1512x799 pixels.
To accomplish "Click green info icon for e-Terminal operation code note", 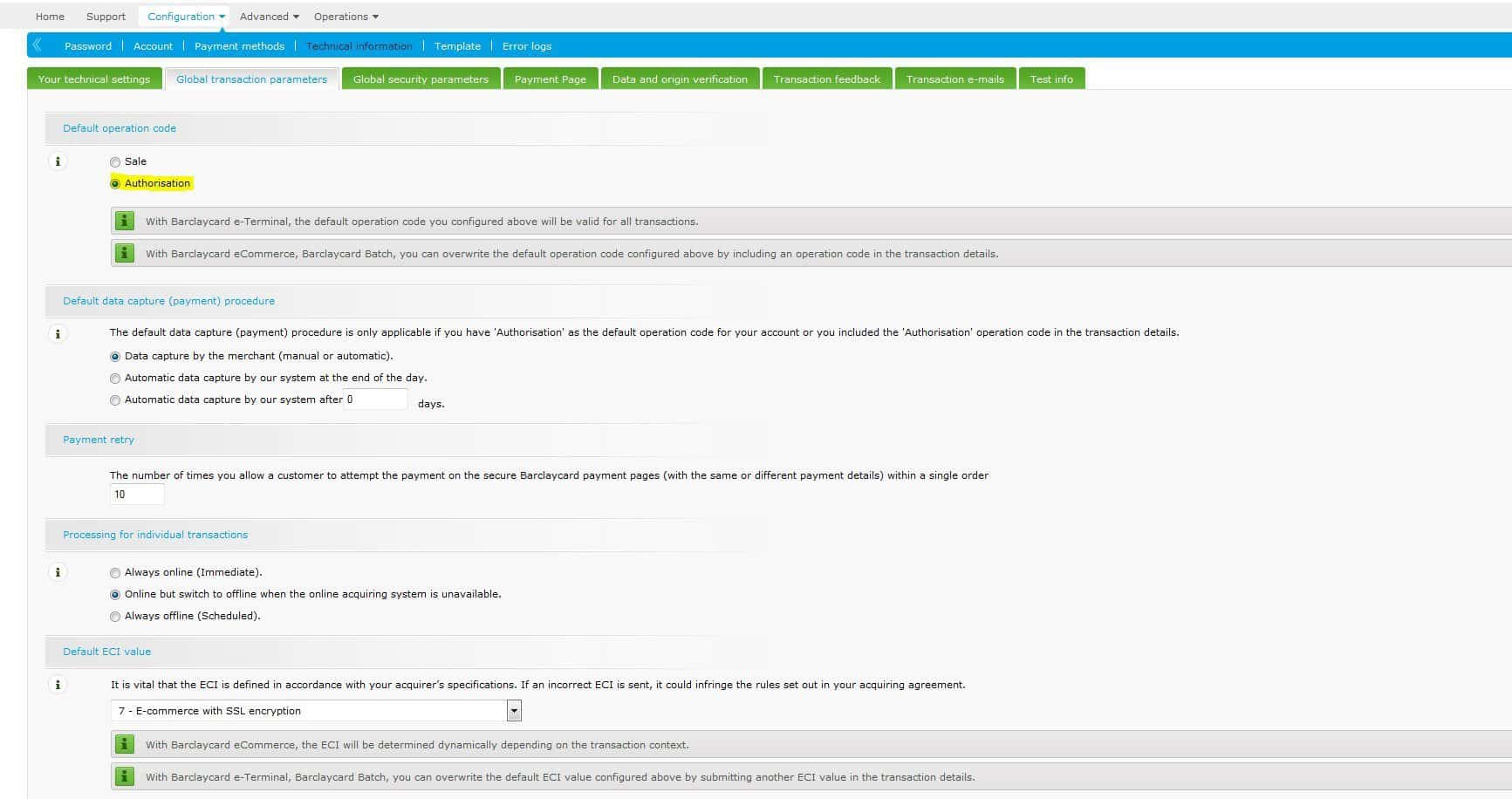I will tap(125, 221).
